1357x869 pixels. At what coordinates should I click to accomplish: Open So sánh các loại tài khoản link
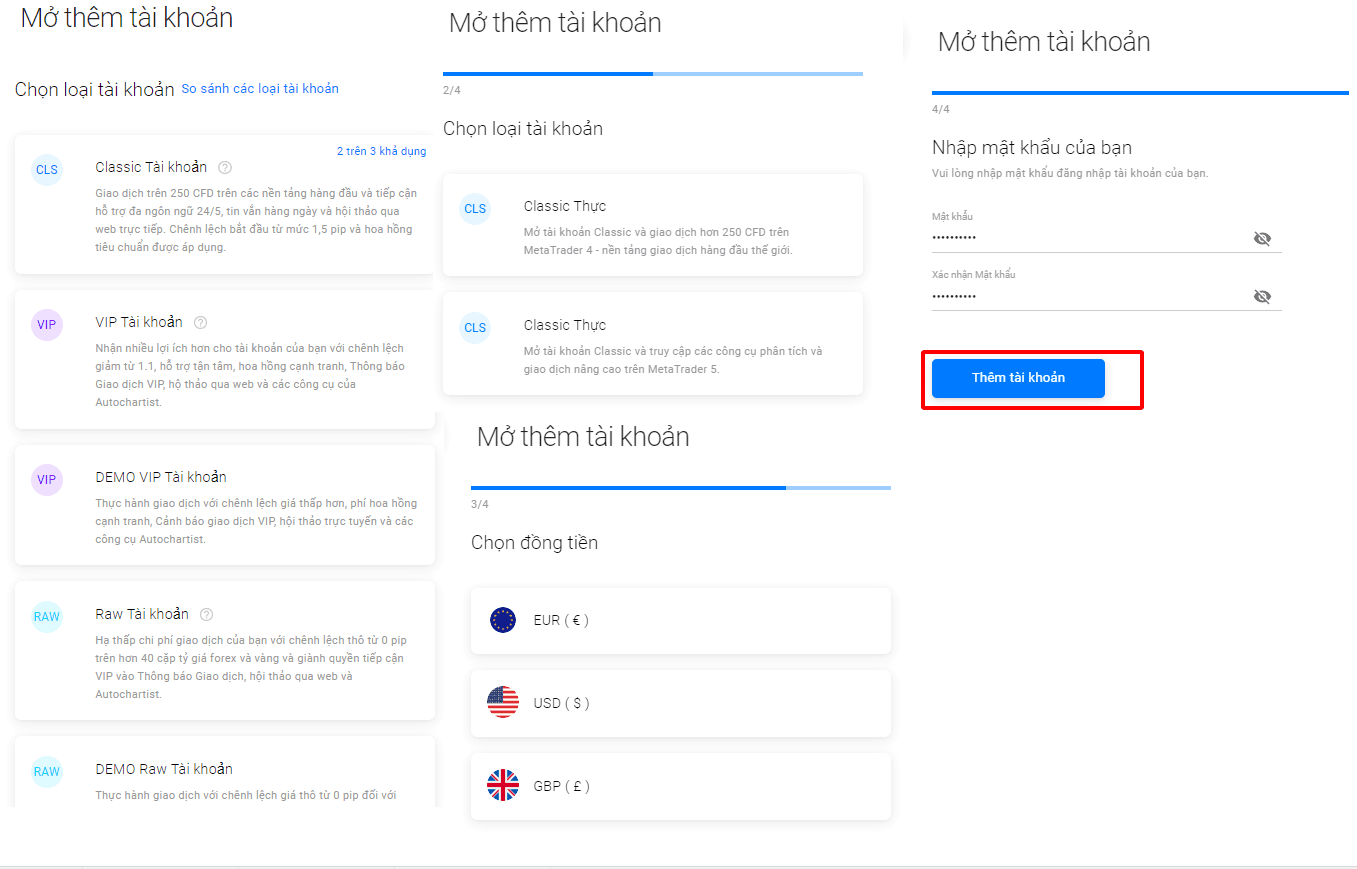point(260,89)
